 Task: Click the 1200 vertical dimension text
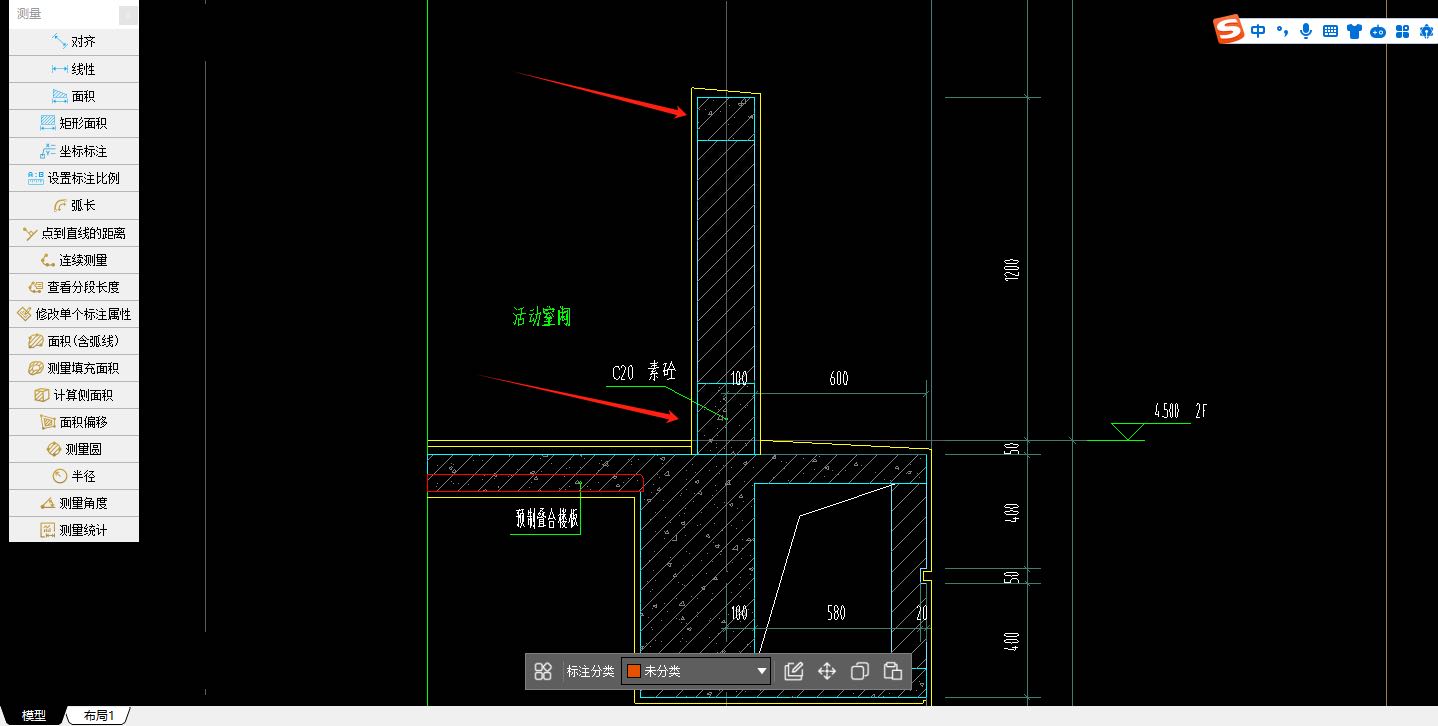(1012, 269)
